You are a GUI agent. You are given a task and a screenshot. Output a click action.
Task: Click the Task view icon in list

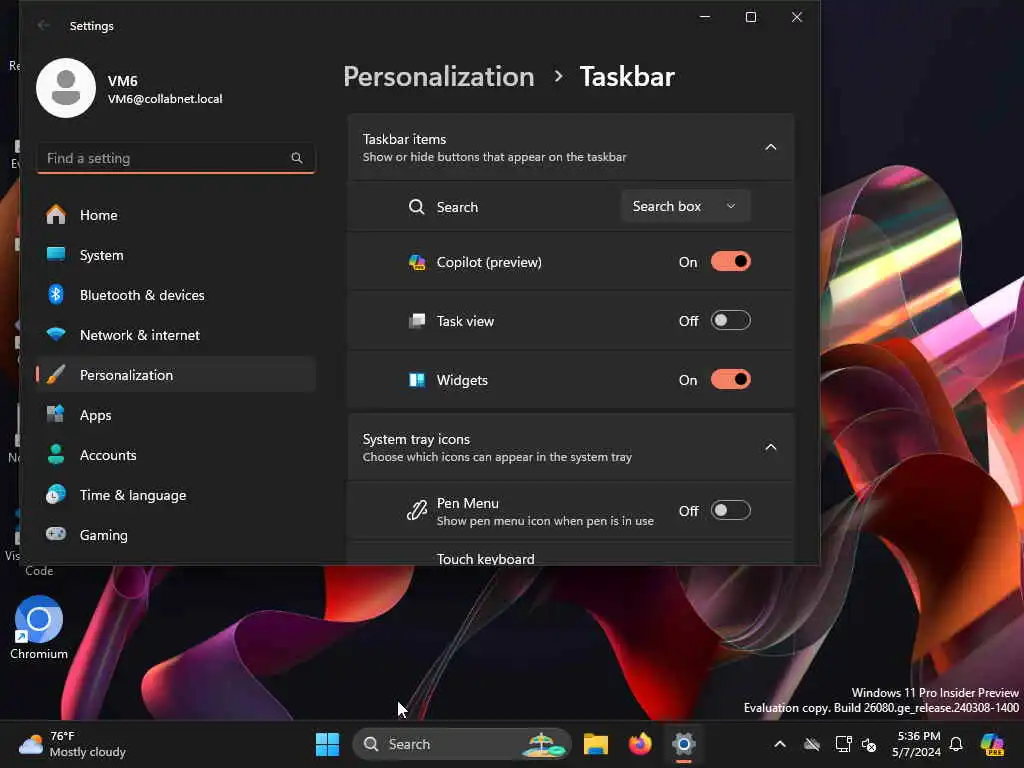tap(417, 321)
